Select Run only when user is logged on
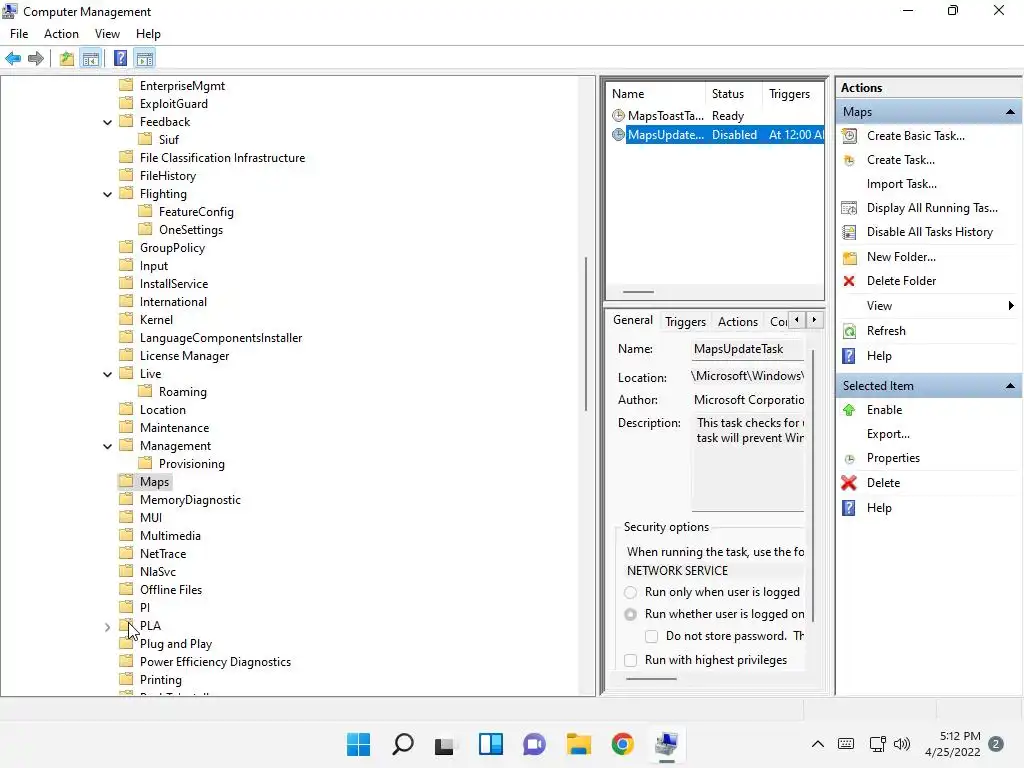The height and width of the screenshot is (768, 1024). pyautogui.click(x=630, y=592)
